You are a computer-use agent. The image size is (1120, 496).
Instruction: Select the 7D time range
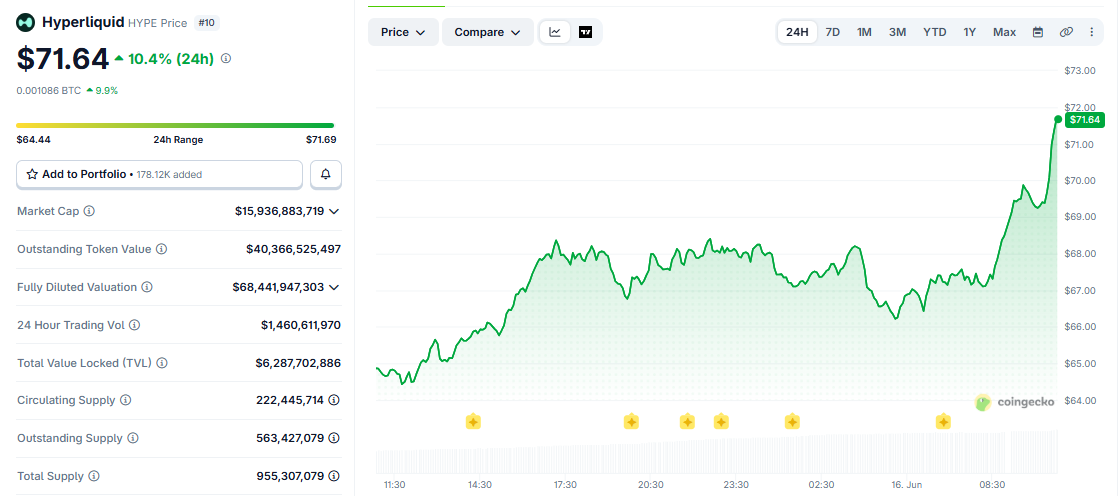point(833,32)
